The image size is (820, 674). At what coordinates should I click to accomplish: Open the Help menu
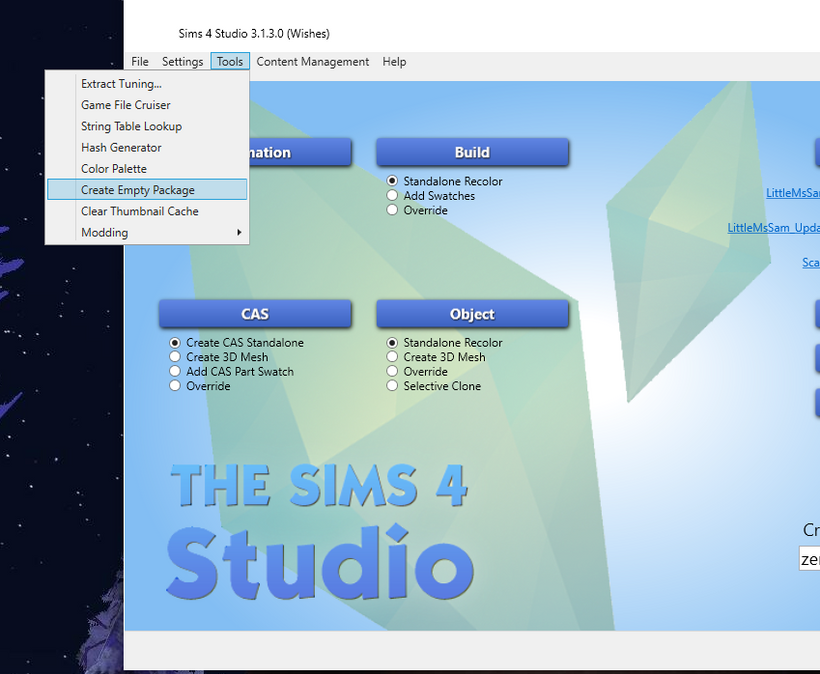click(x=394, y=62)
